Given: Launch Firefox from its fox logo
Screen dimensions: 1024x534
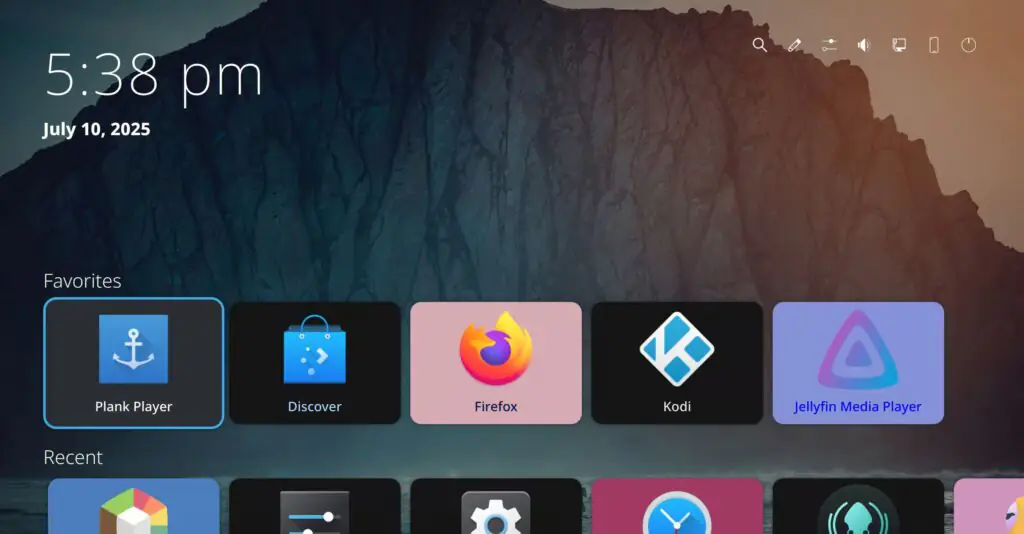Looking at the screenshot, I should click(x=496, y=349).
